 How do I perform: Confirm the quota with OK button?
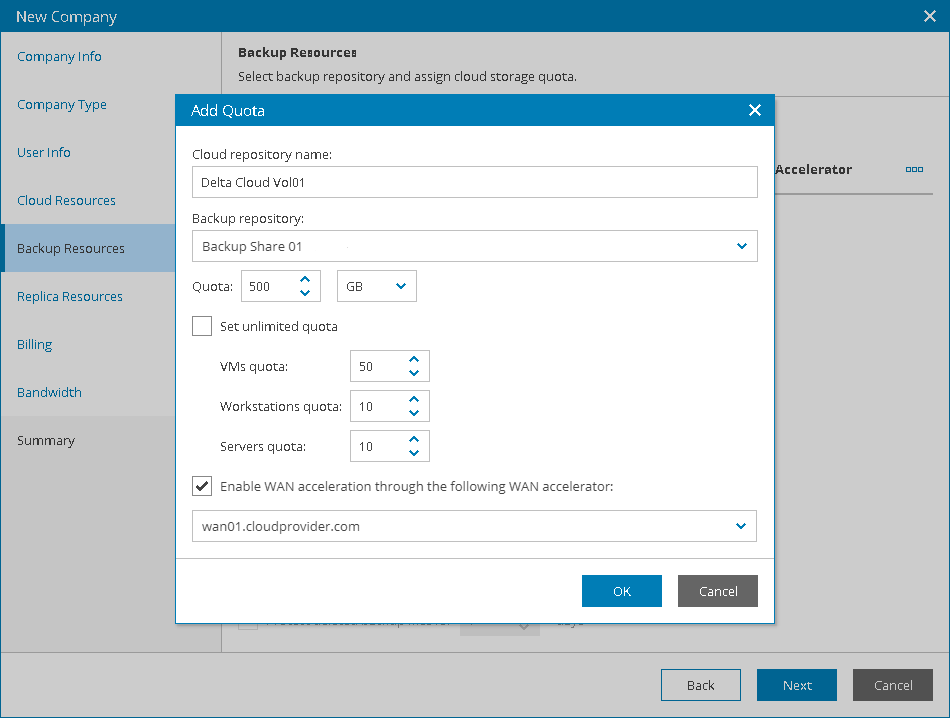click(x=621, y=591)
